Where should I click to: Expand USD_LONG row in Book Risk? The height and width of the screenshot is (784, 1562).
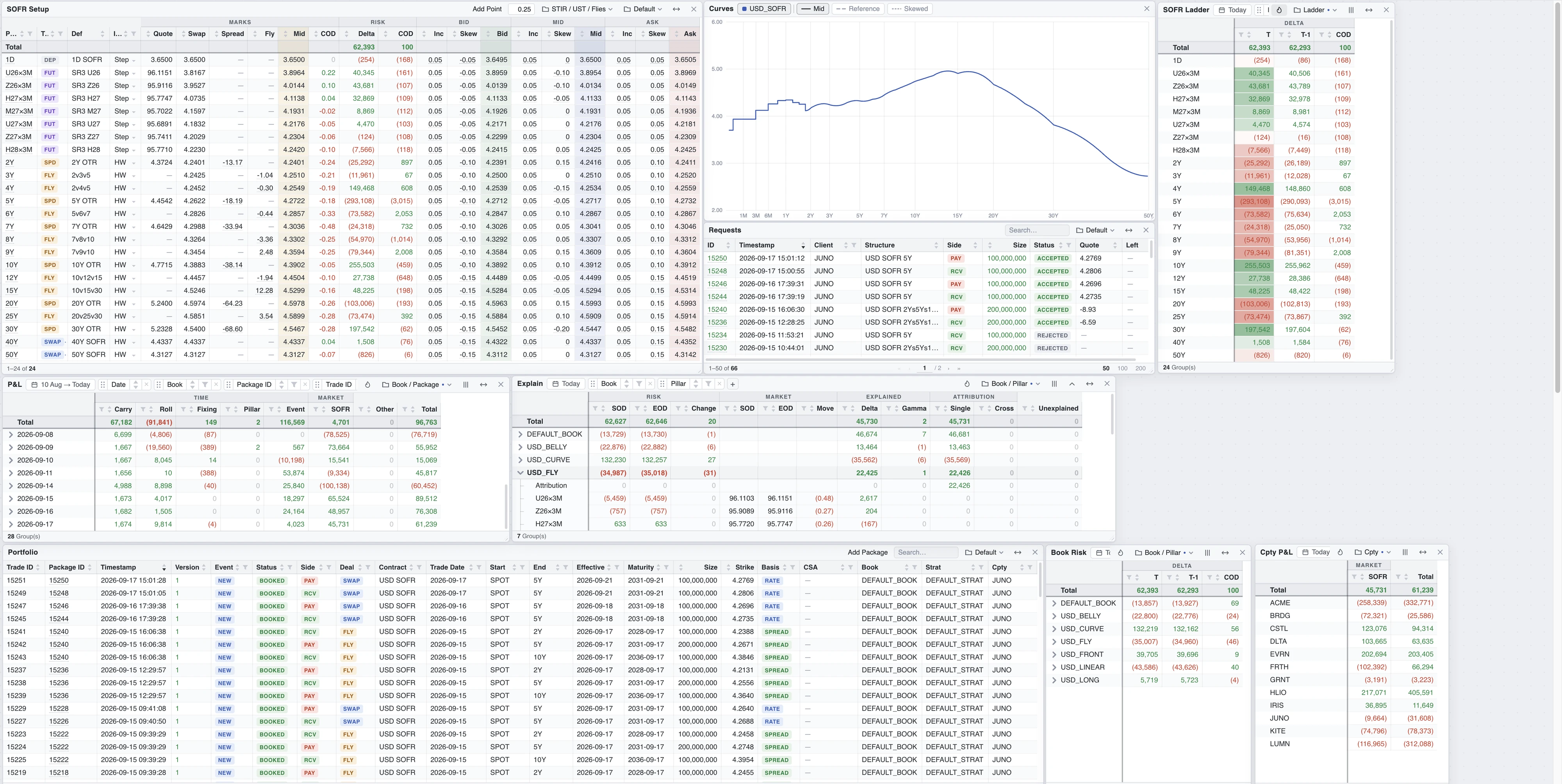[1054, 680]
